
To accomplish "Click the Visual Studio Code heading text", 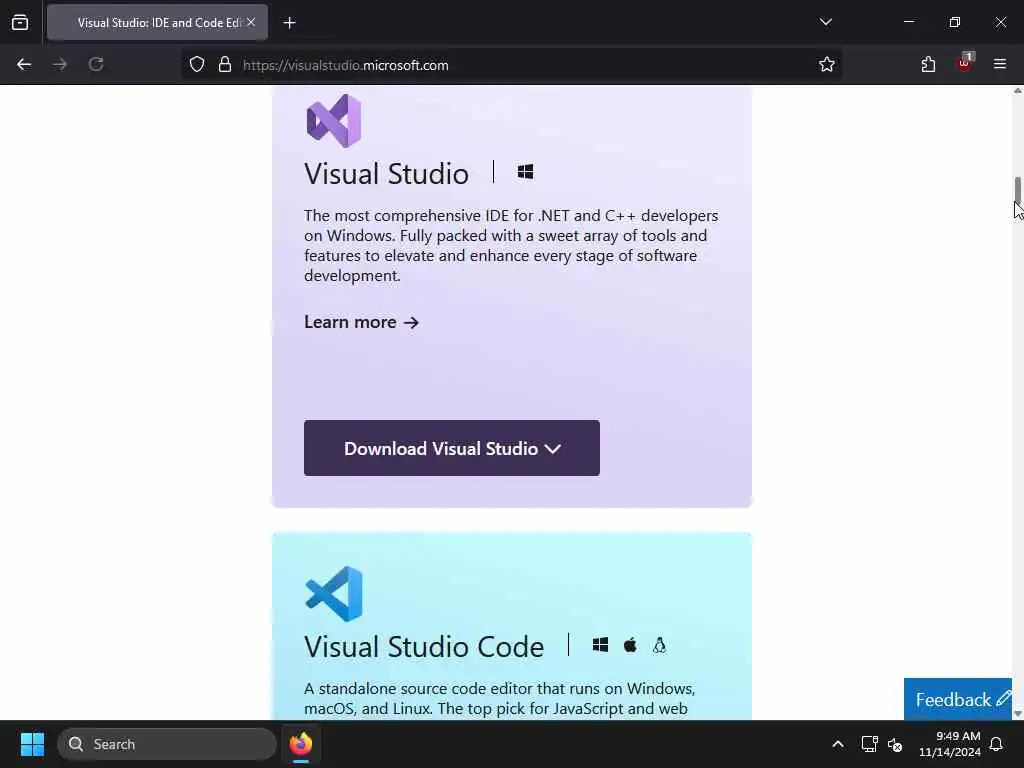I will point(424,647).
